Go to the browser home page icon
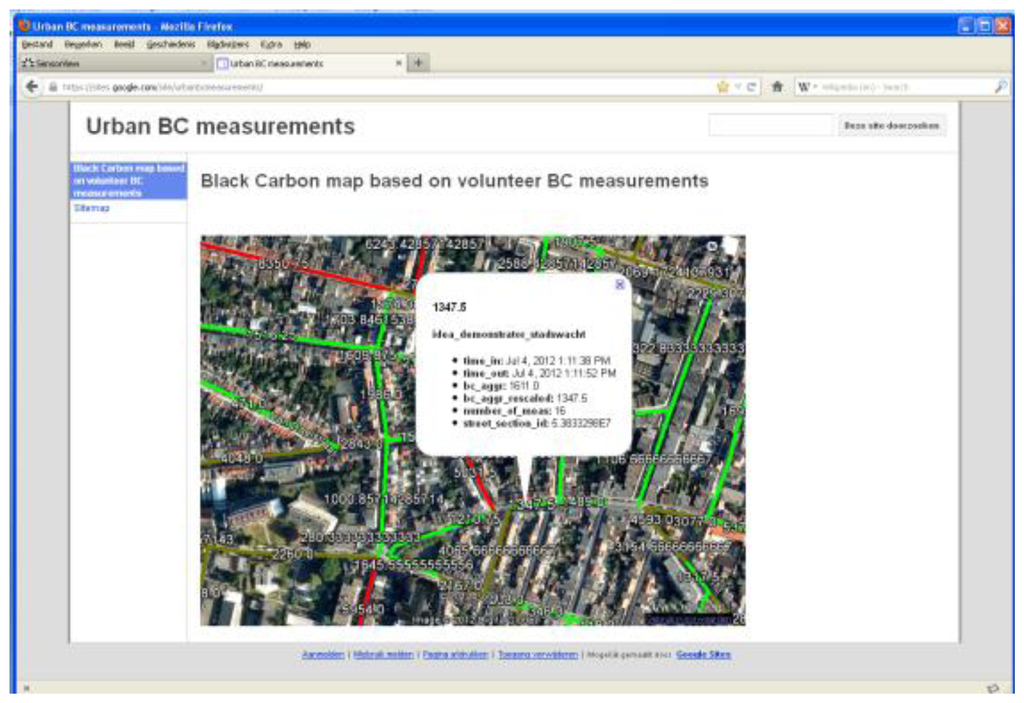Image resolution: width=1024 pixels, height=703 pixels. tap(777, 87)
